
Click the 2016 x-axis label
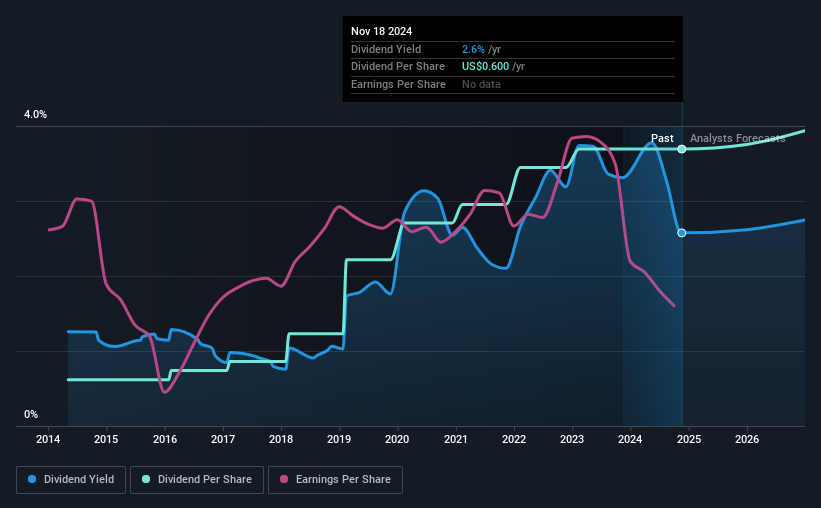pyautogui.click(x=165, y=439)
